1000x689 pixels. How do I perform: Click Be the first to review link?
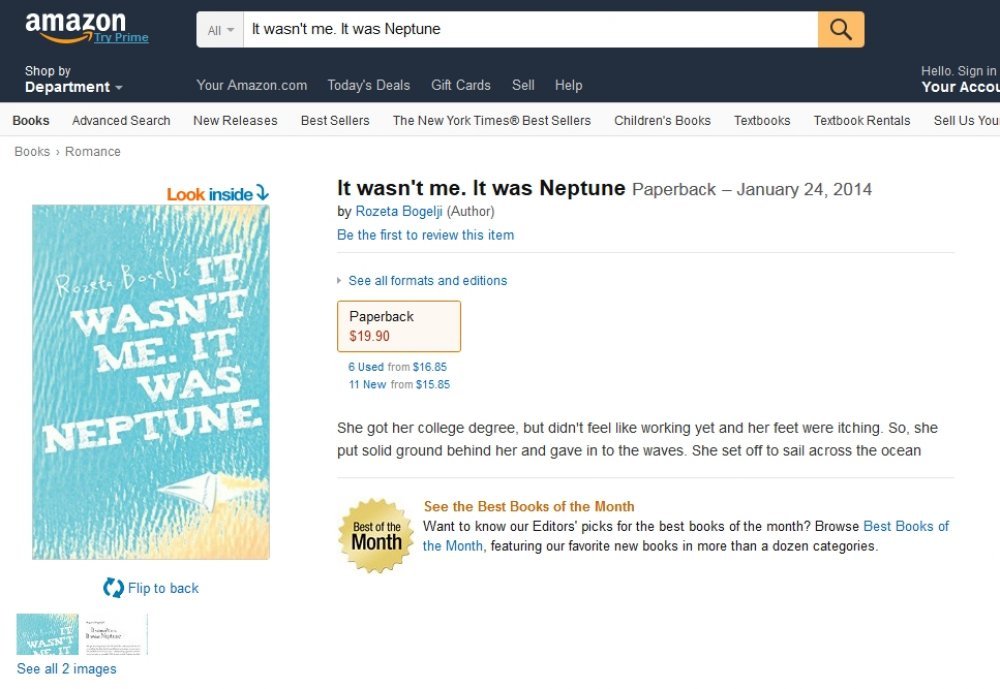(425, 235)
